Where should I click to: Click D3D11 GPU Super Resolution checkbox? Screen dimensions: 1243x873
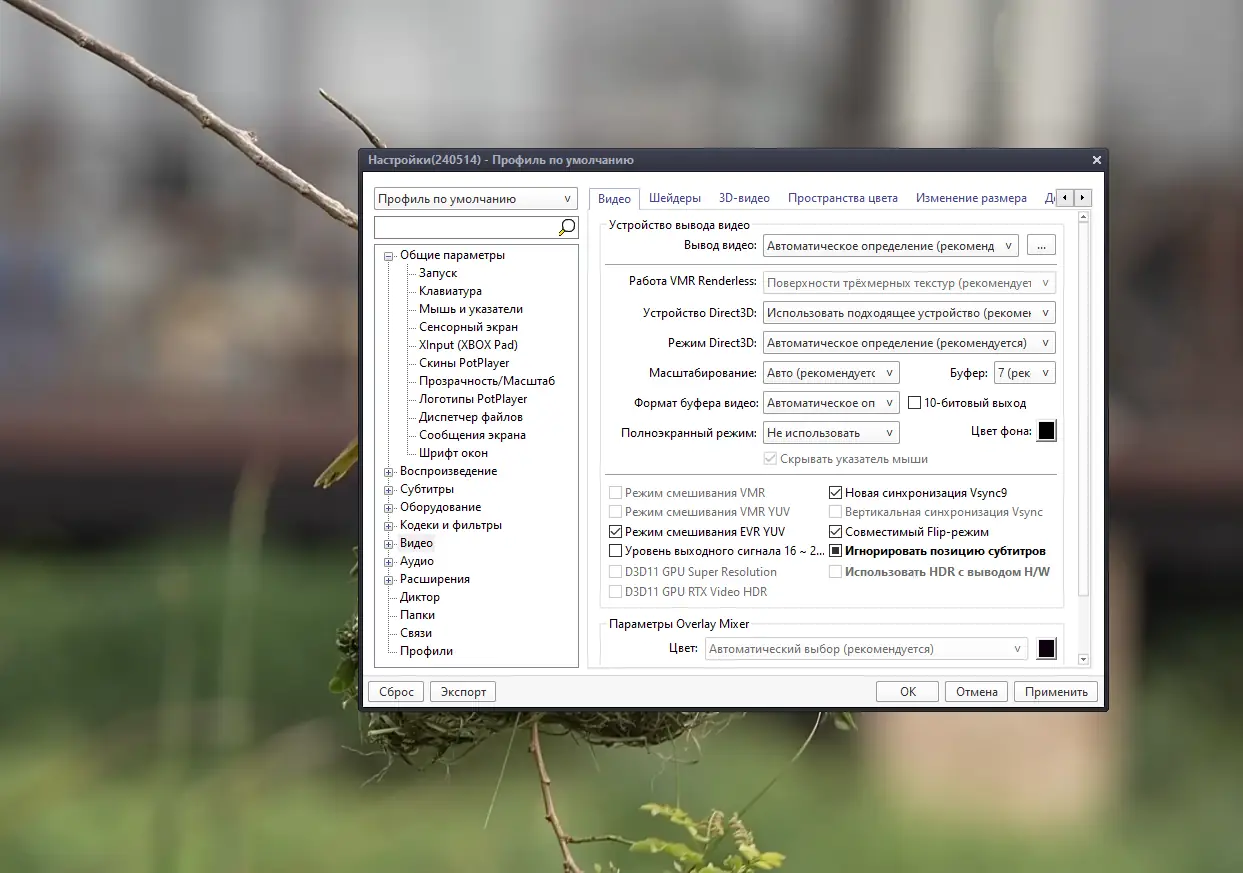(615, 572)
